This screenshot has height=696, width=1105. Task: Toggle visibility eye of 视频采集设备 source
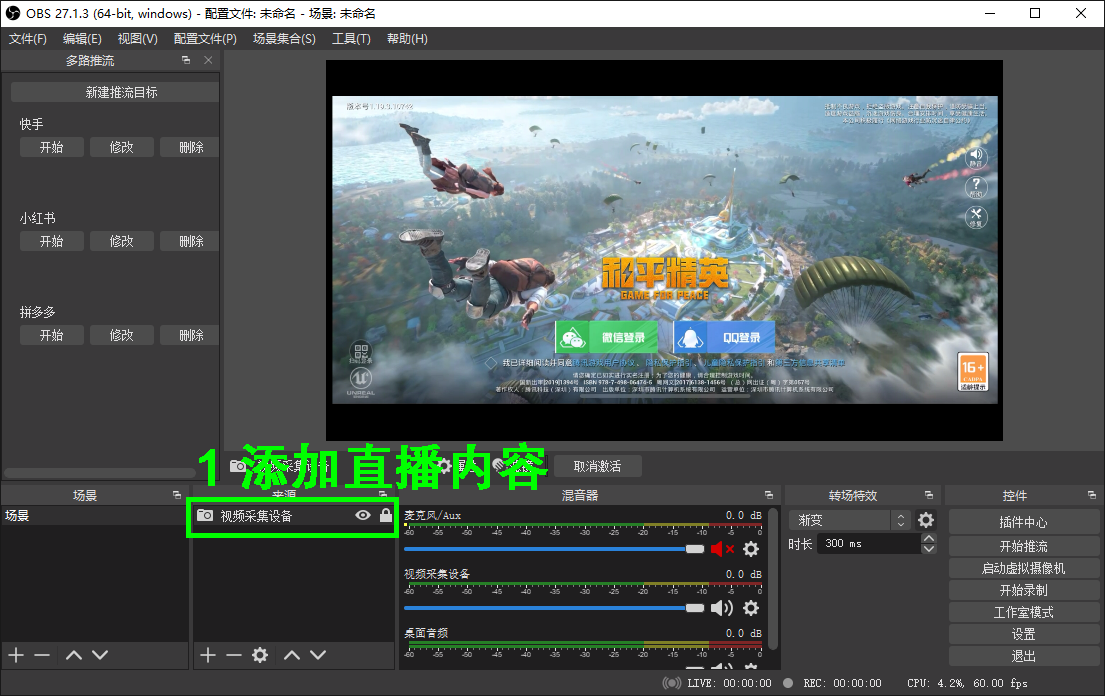pyautogui.click(x=362, y=516)
